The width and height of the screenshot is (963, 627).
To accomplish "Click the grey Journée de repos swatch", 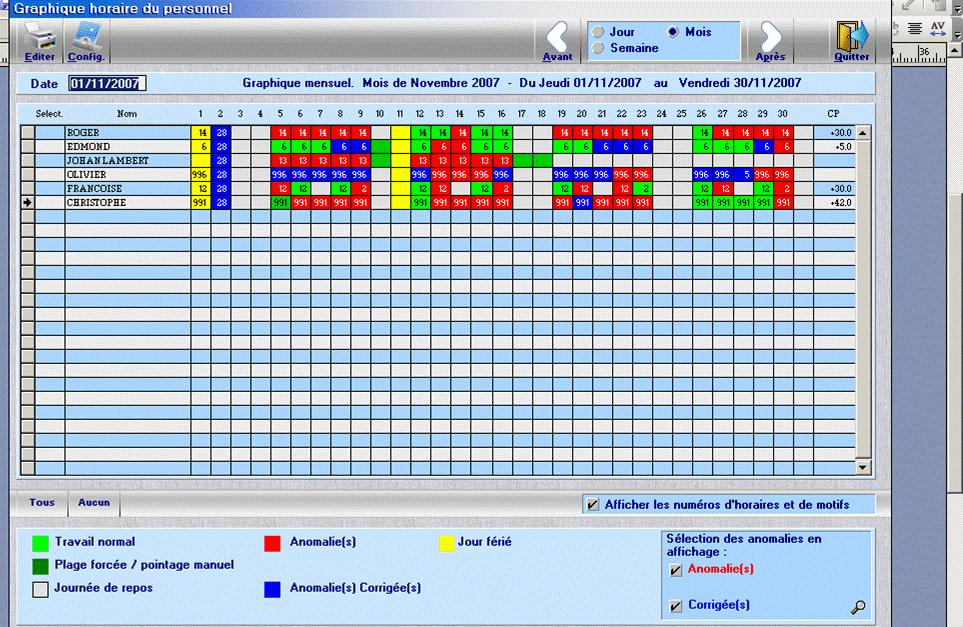I will tap(41, 590).
